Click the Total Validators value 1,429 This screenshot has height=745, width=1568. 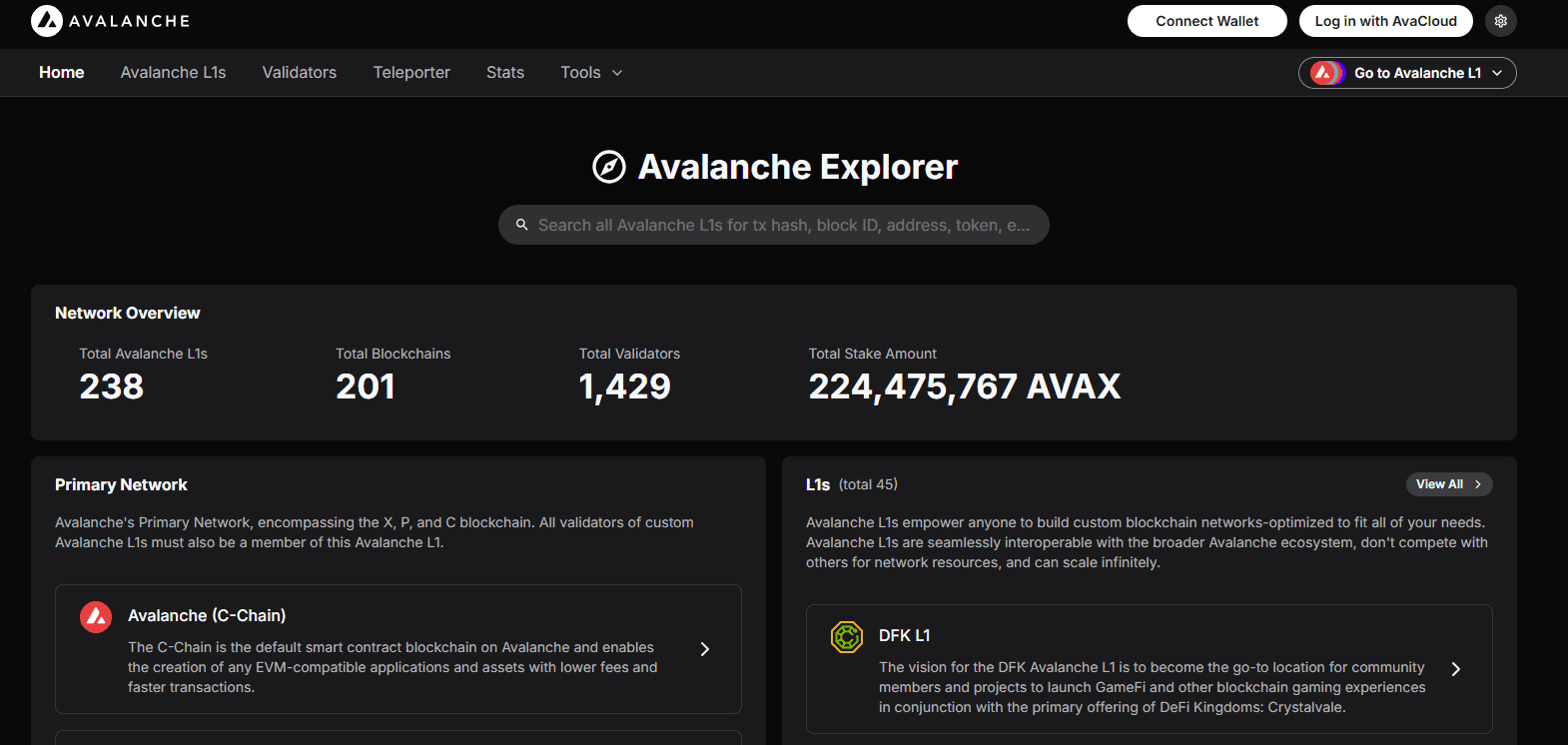(x=625, y=386)
